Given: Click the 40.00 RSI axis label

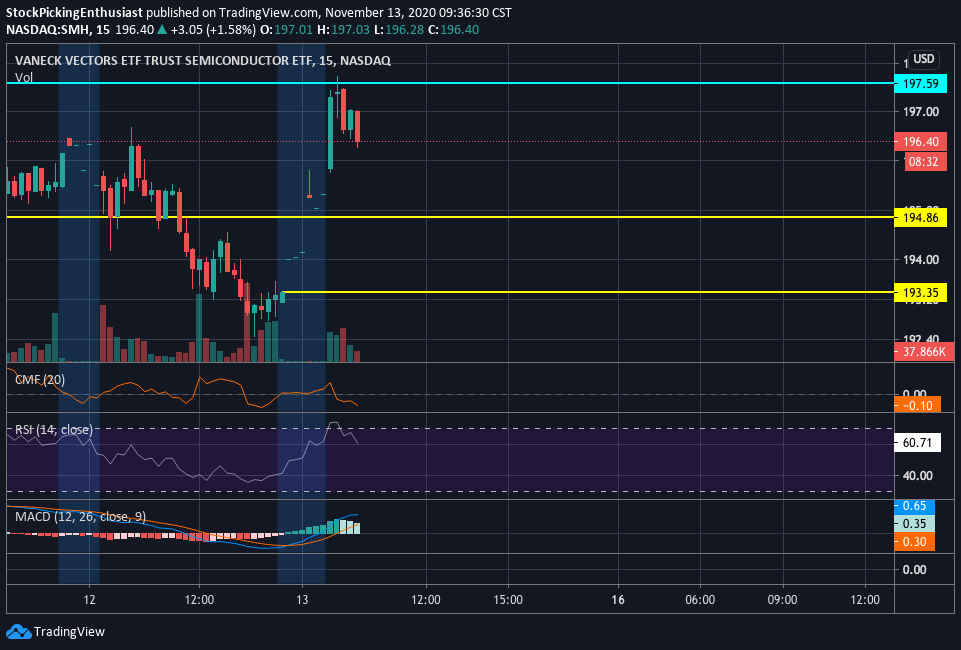Looking at the screenshot, I should [x=917, y=475].
